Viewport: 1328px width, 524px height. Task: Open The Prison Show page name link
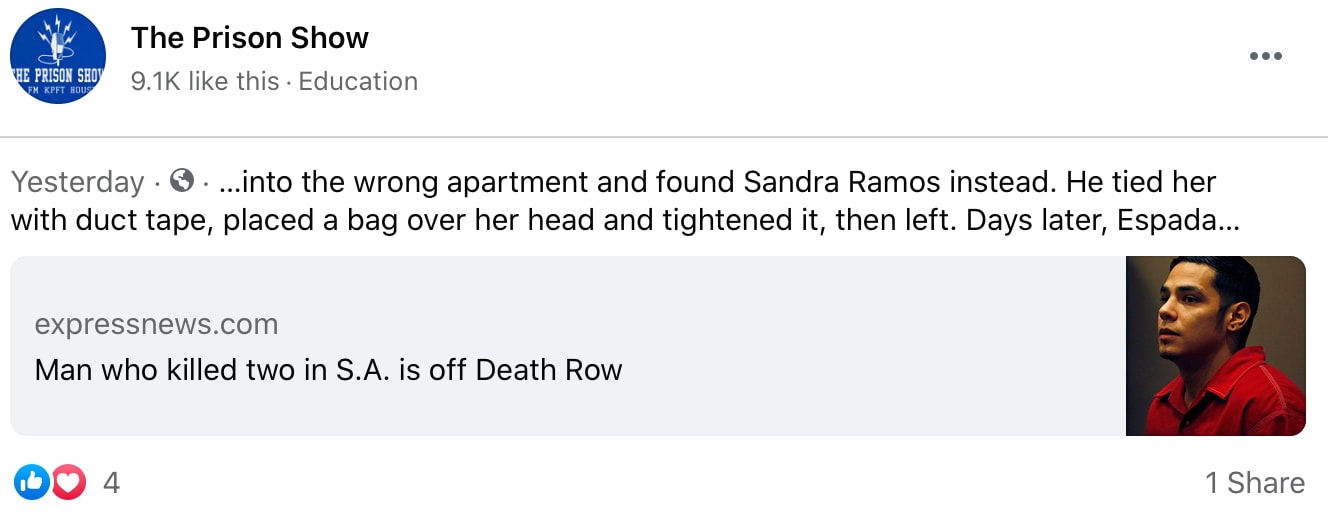click(x=249, y=38)
